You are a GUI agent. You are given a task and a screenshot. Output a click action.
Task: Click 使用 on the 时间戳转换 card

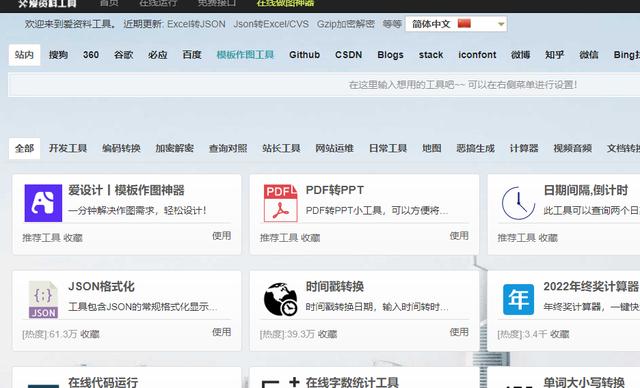click(x=459, y=332)
